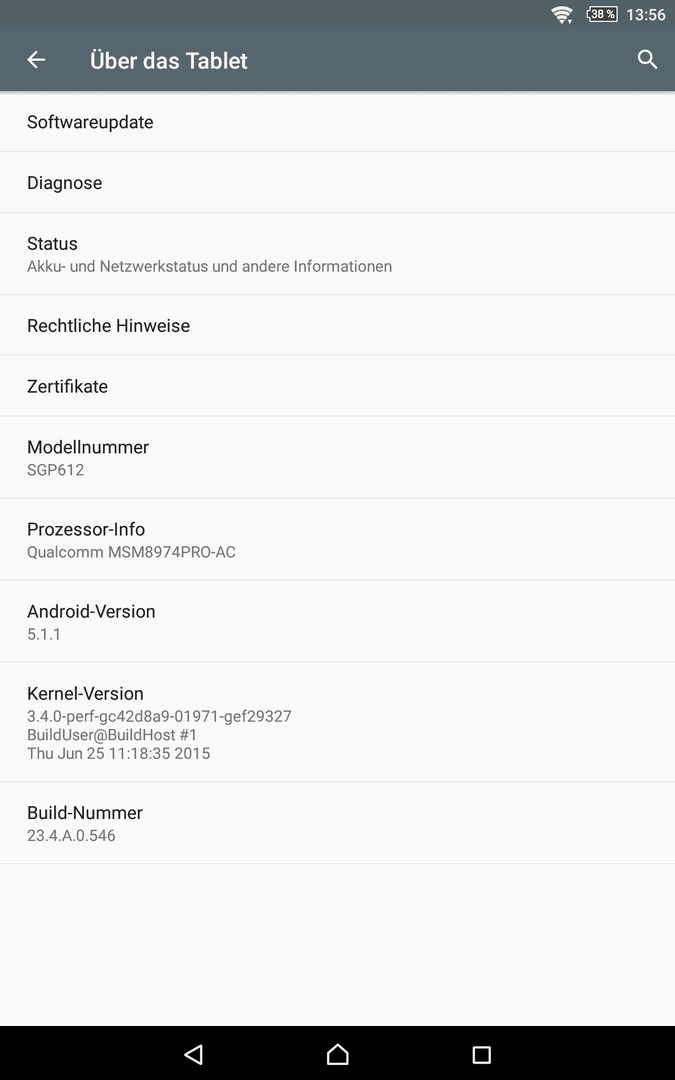Tap the Android home navigation button

coord(338,1054)
